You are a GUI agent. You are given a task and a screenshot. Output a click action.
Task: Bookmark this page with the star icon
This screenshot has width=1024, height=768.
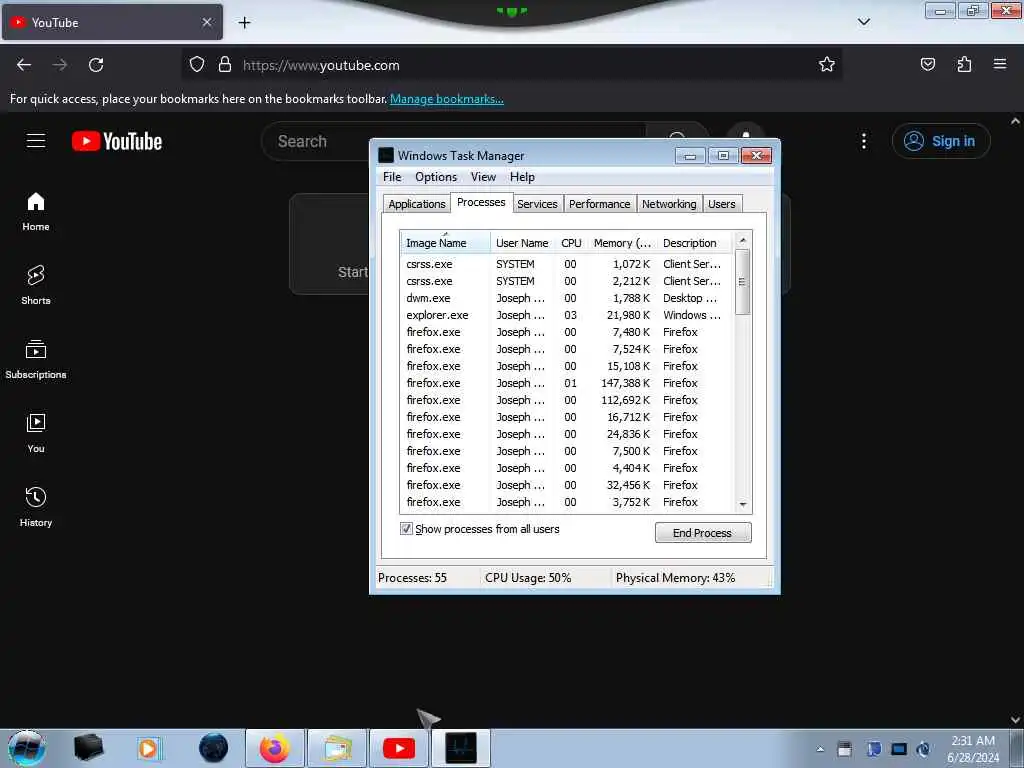pyautogui.click(x=827, y=65)
